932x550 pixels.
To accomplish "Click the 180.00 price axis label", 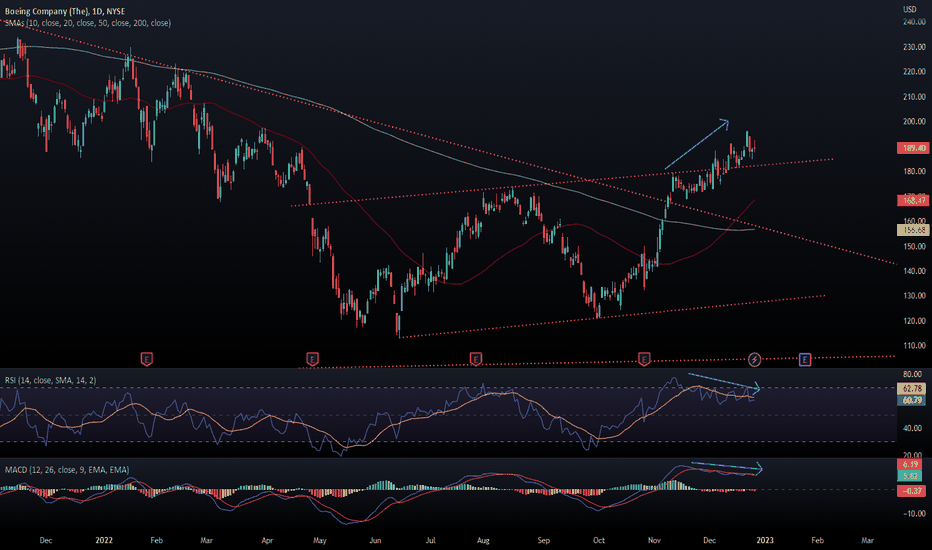I will pos(914,171).
